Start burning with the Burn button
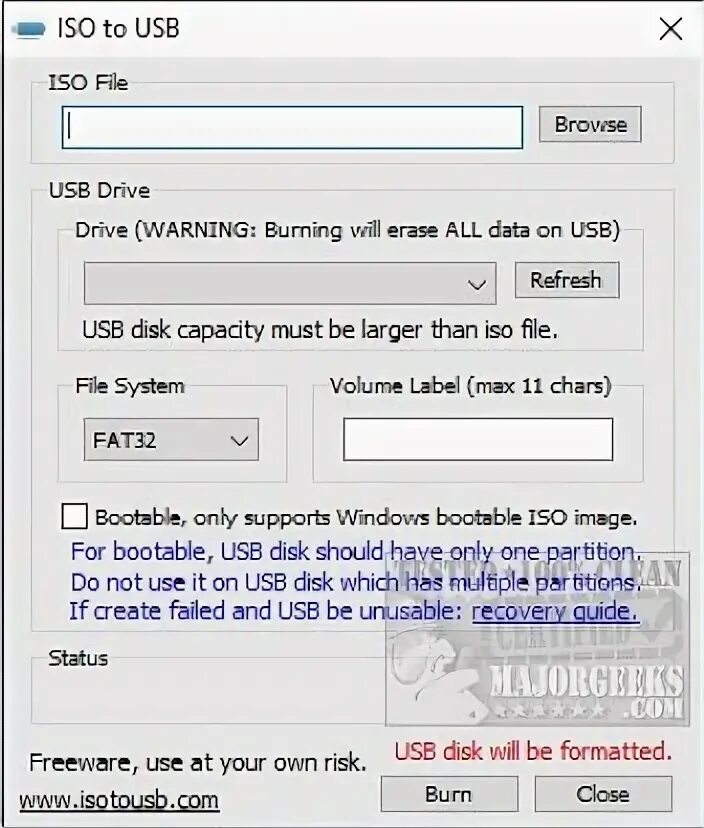The width and height of the screenshot is (704, 828). (x=449, y=794)
